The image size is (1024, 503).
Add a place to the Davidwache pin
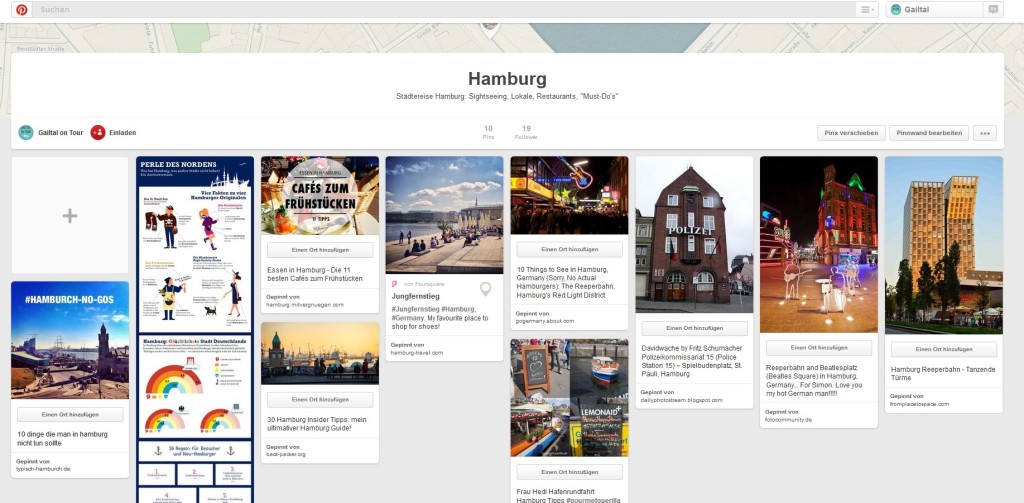click(694, 328)
